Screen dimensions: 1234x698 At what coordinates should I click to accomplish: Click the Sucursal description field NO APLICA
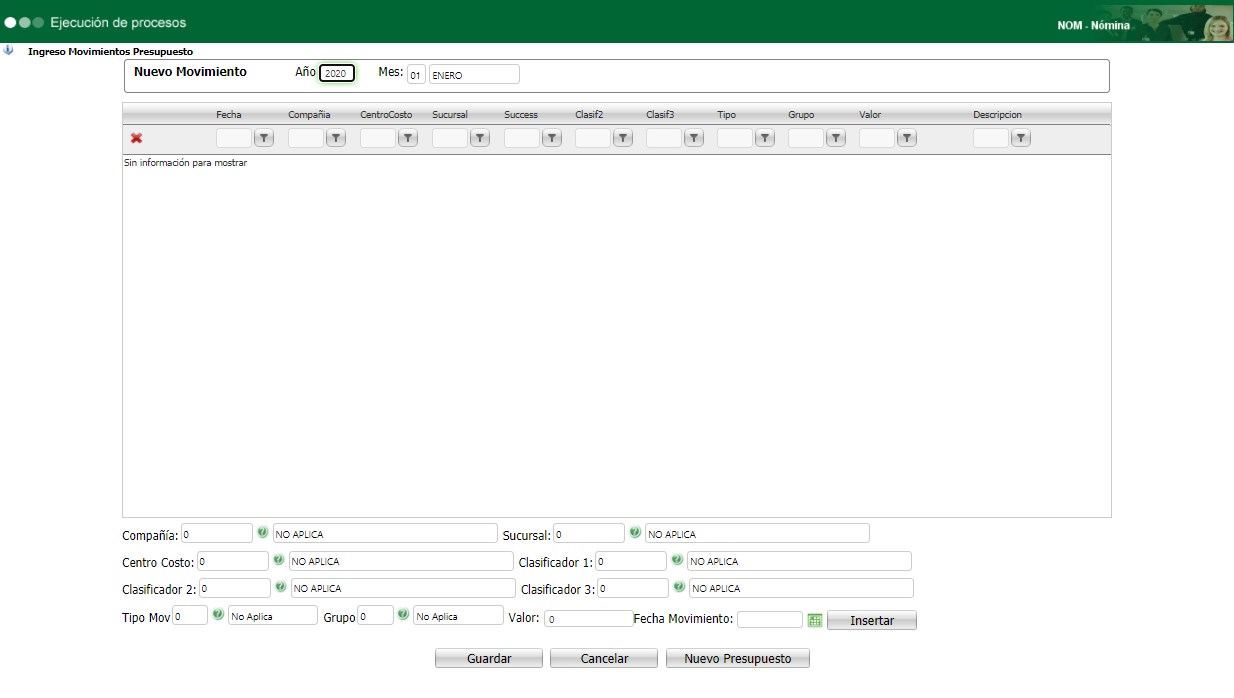pyautogui.click(x=757, y=534)
